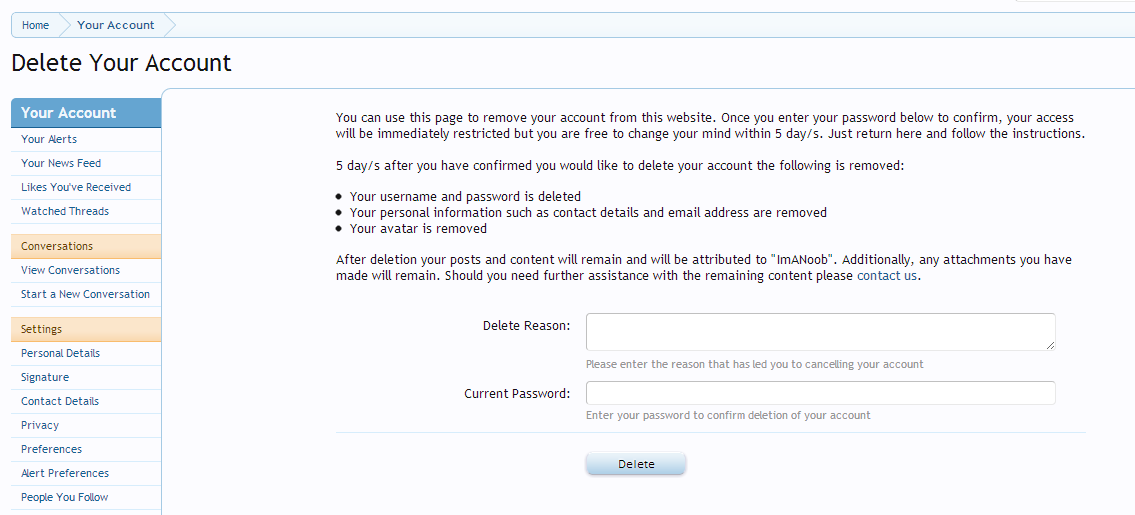Viewport: 1135px width, 515px height.
Task: Open Personal Details settings
Action: point(60,353)
